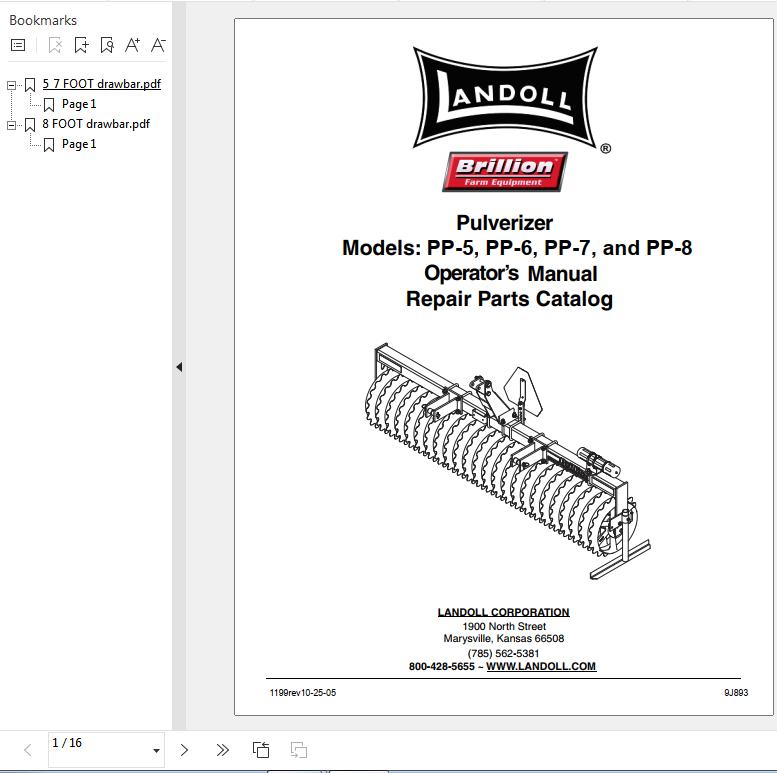The height and width of the screenshot is (773, 777).
Task: Increase bookmark text size icon
Action: (132, 46)
